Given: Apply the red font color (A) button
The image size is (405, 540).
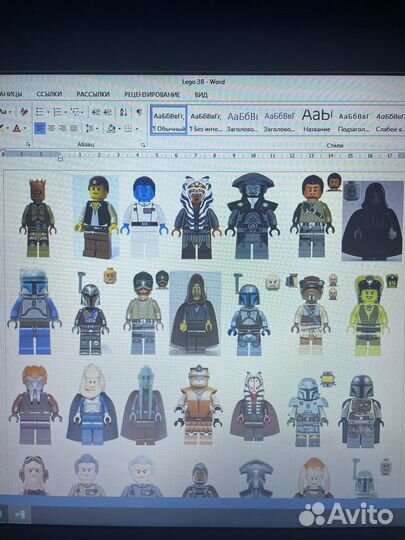Looking at the screenshot, I should tap(17, 128).
